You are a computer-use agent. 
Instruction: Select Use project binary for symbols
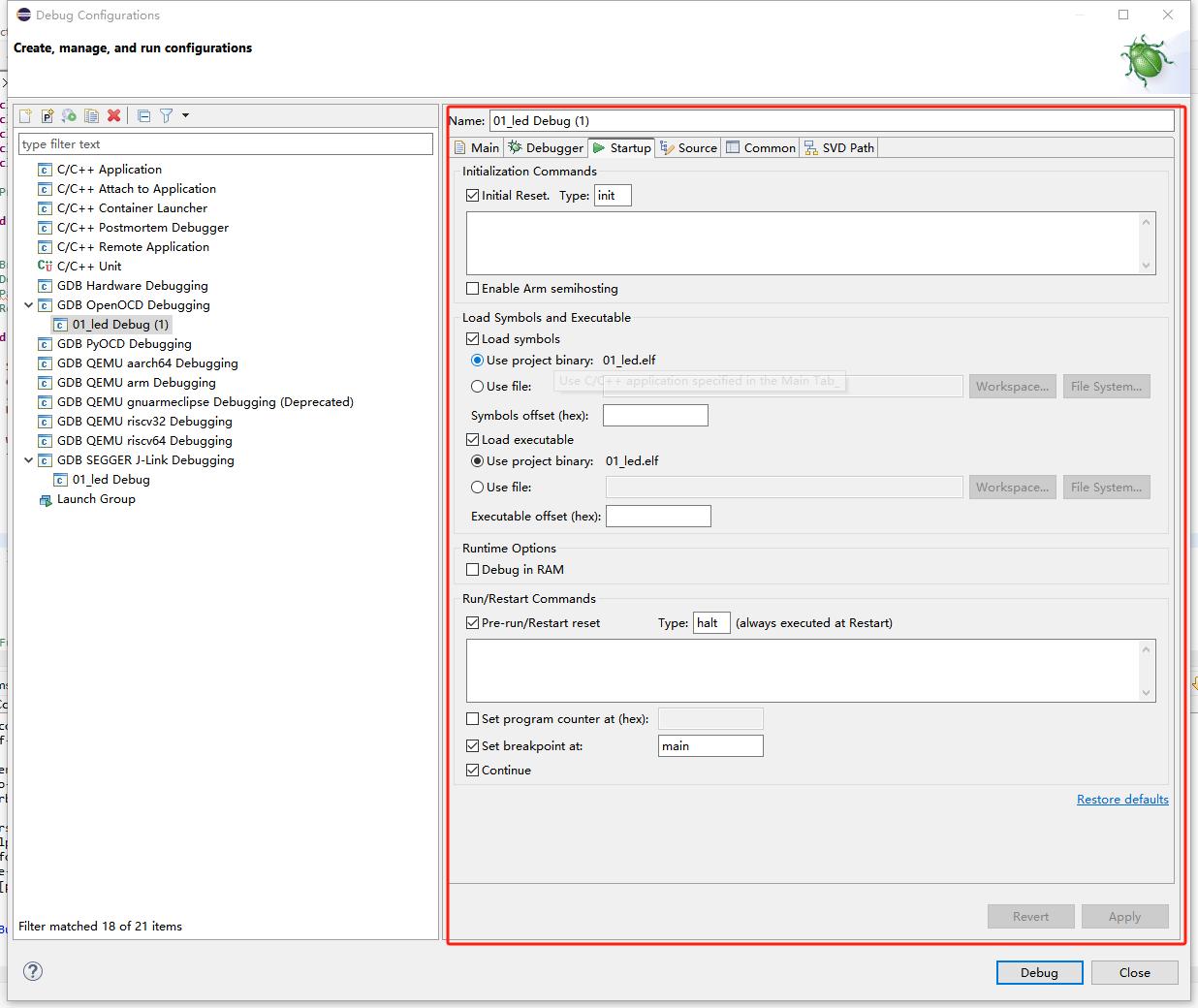[477, 360]
